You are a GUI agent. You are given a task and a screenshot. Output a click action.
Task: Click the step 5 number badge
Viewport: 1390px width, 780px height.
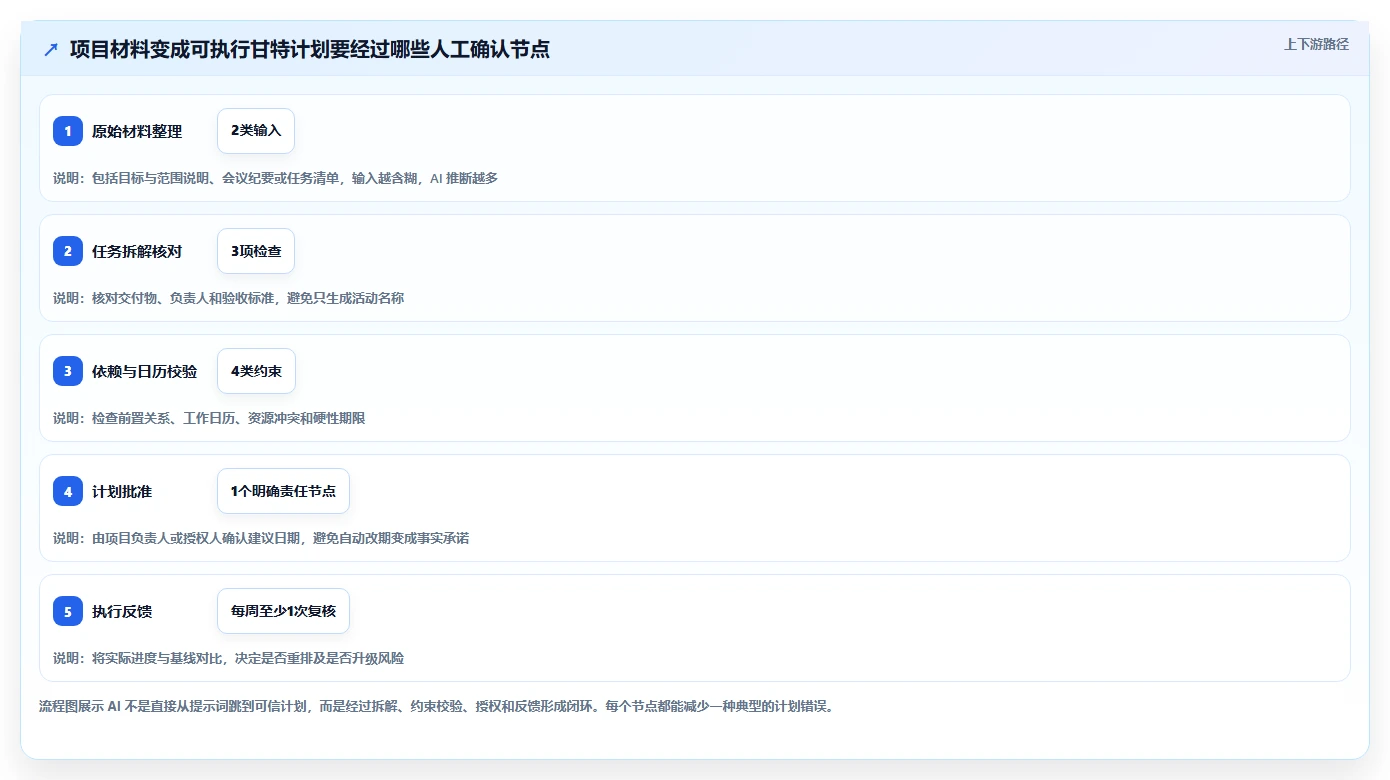pos(68,611)
